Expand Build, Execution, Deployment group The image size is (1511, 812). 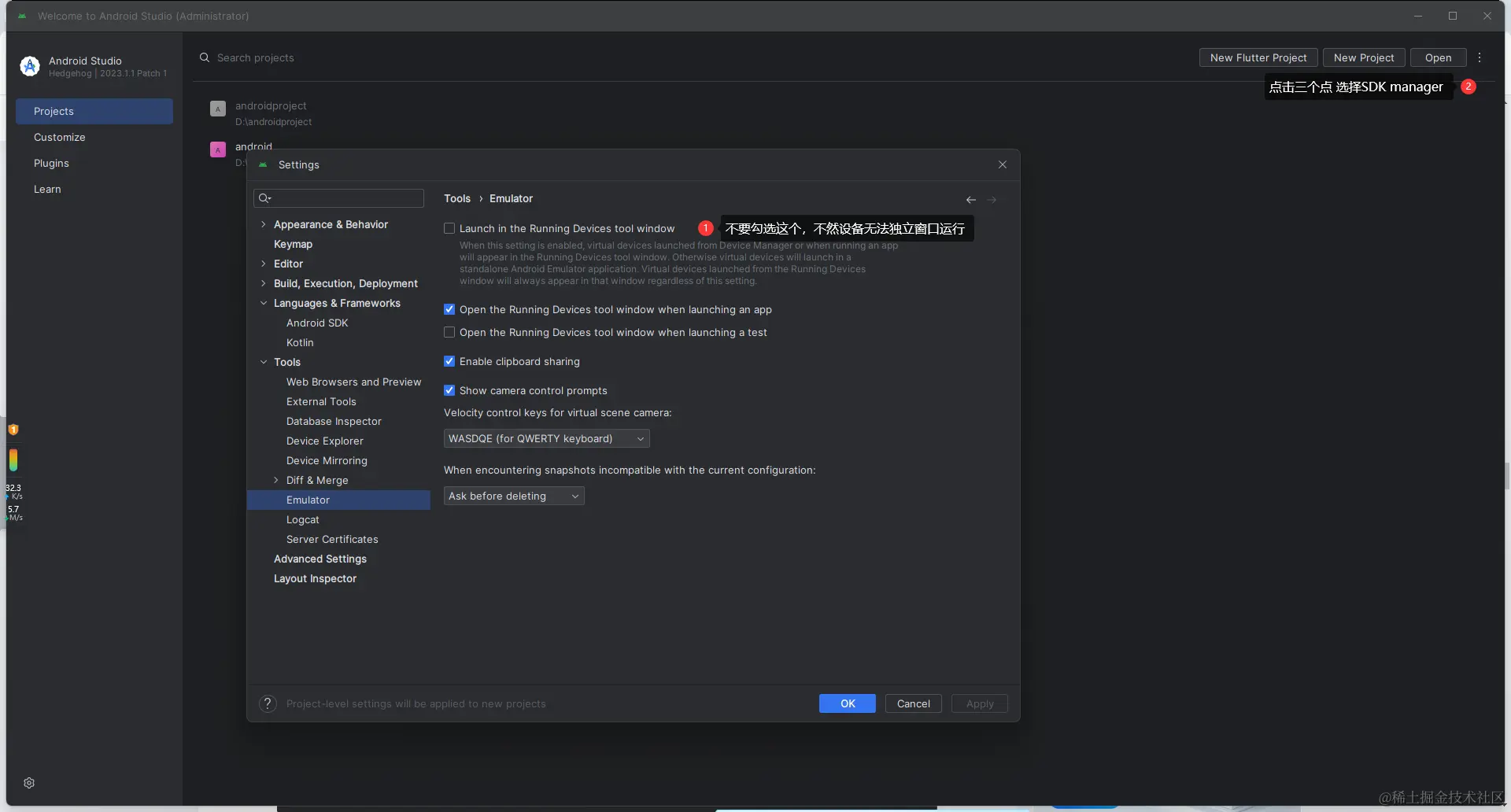[x=264, y=283]
